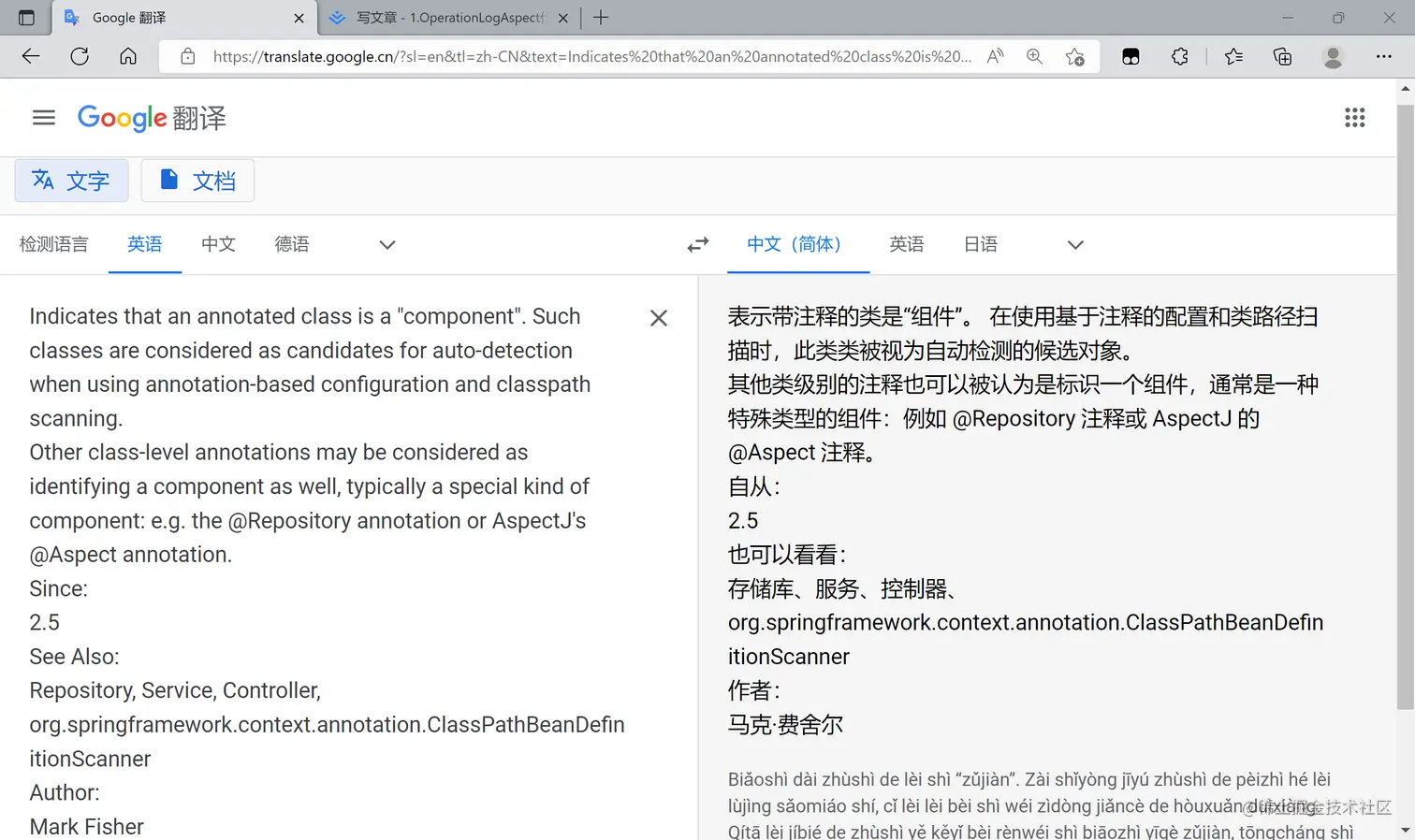Select 英语 as source language
Screen dimensions: 1415x840
(x=145, y=244)
